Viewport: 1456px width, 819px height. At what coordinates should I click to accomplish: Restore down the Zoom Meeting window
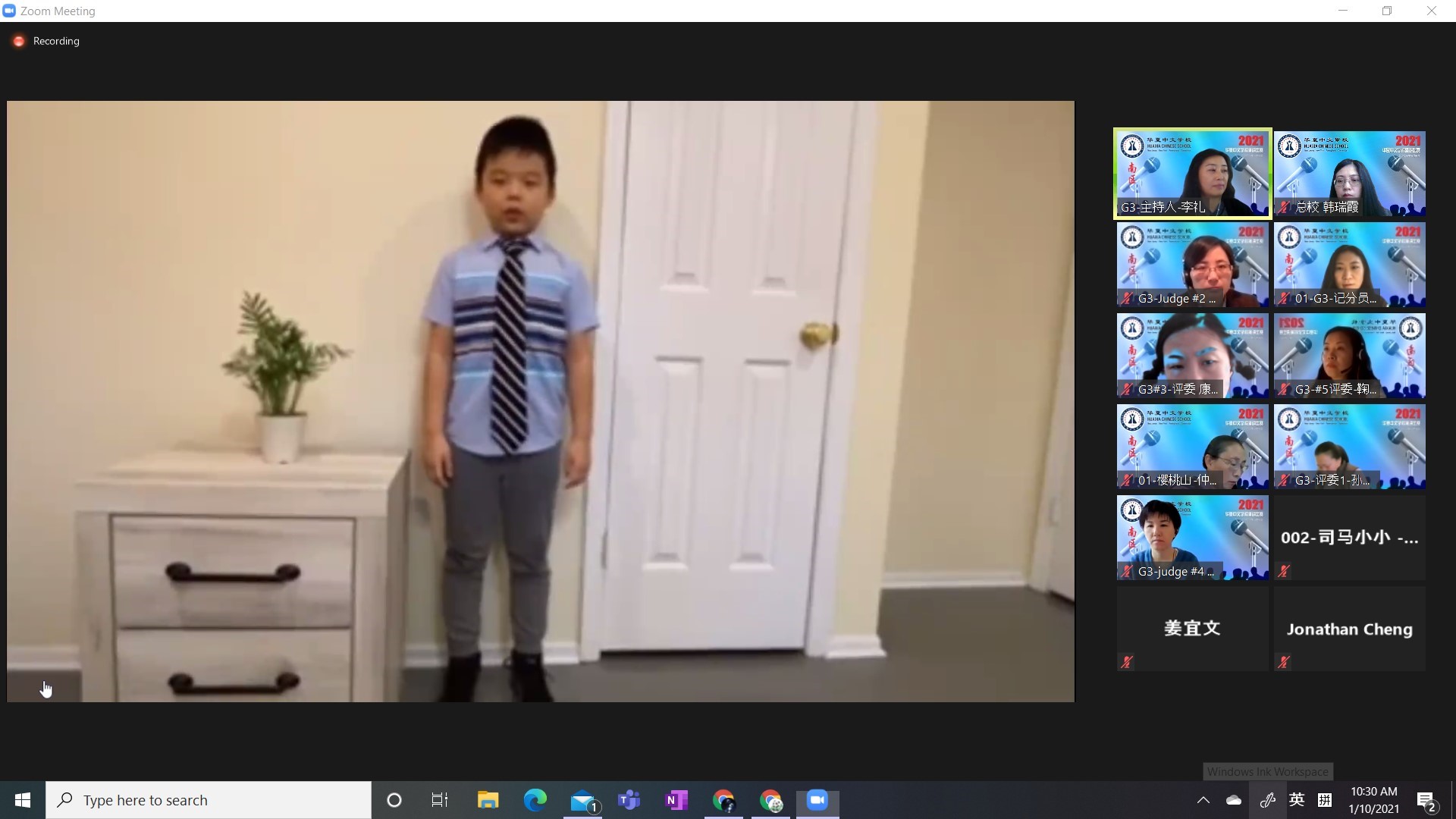[x=1387, y=11]
